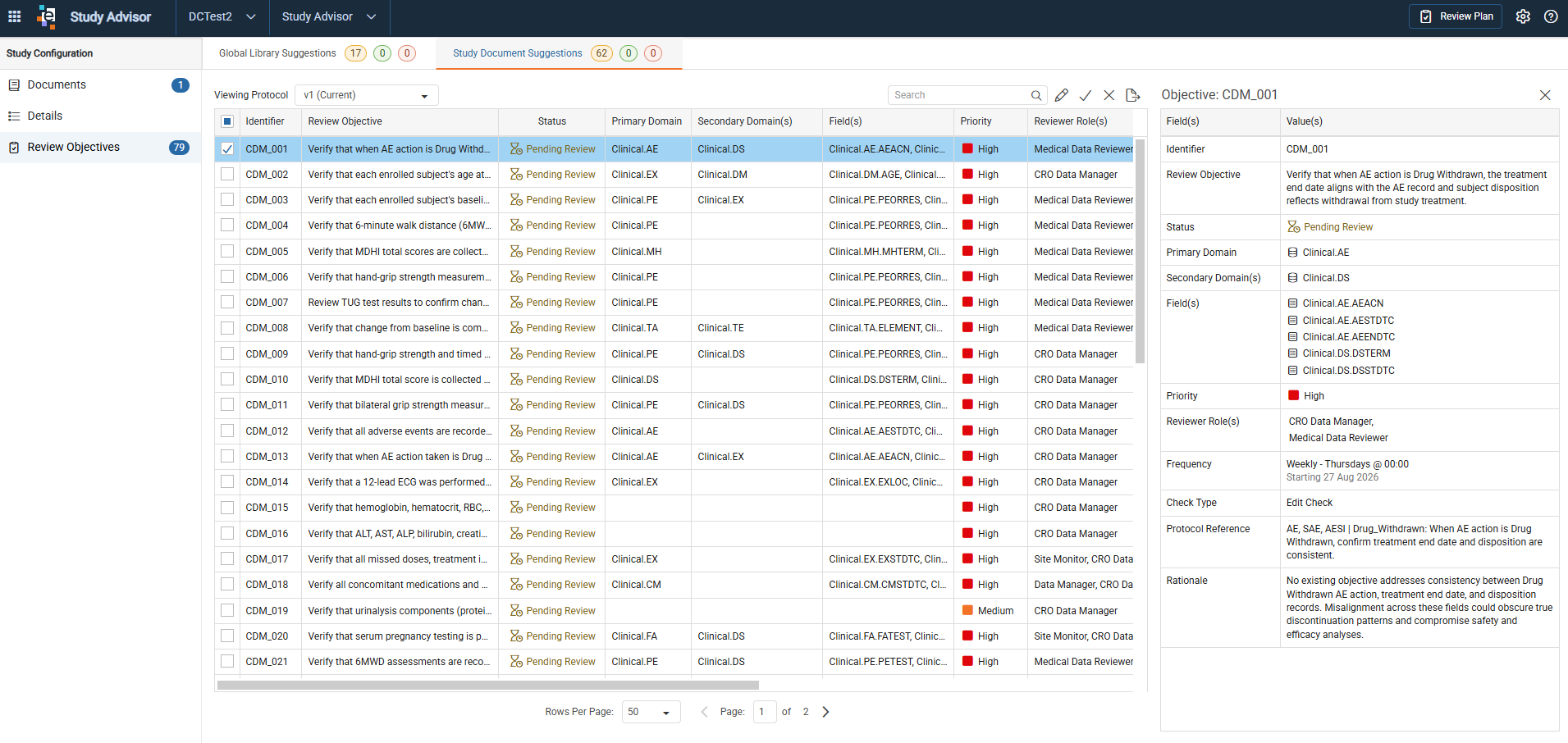Open the Rows Per Page dropdown
The image size is (1568, 743).
click(651, 712)
